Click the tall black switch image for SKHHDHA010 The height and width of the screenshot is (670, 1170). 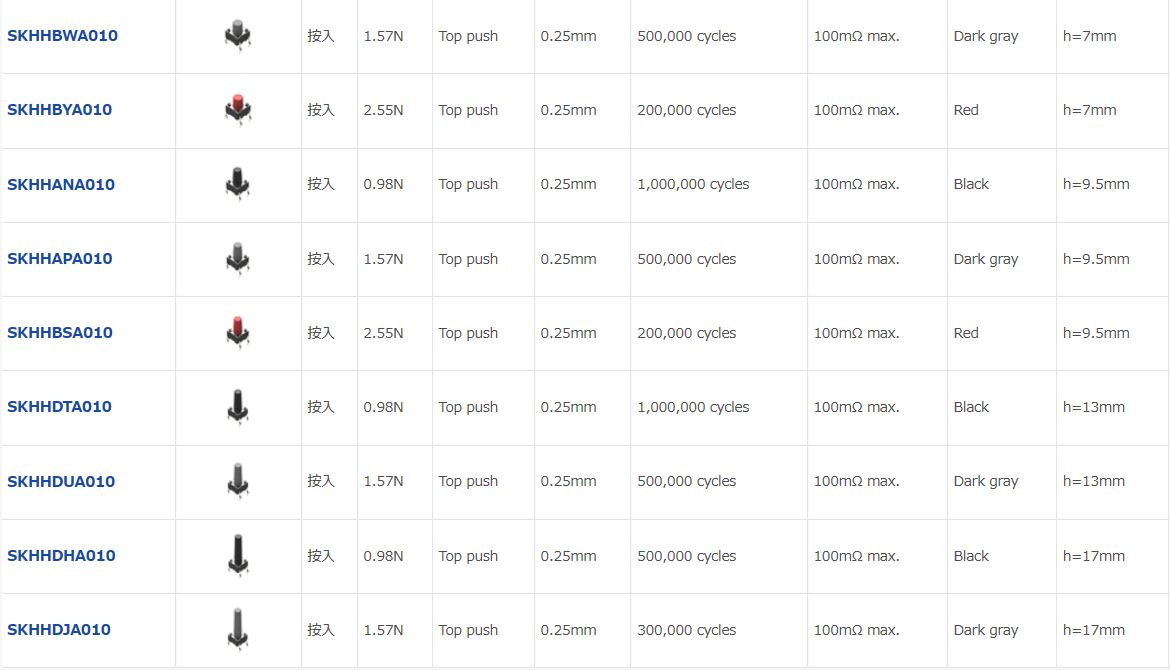pos(238,555)
